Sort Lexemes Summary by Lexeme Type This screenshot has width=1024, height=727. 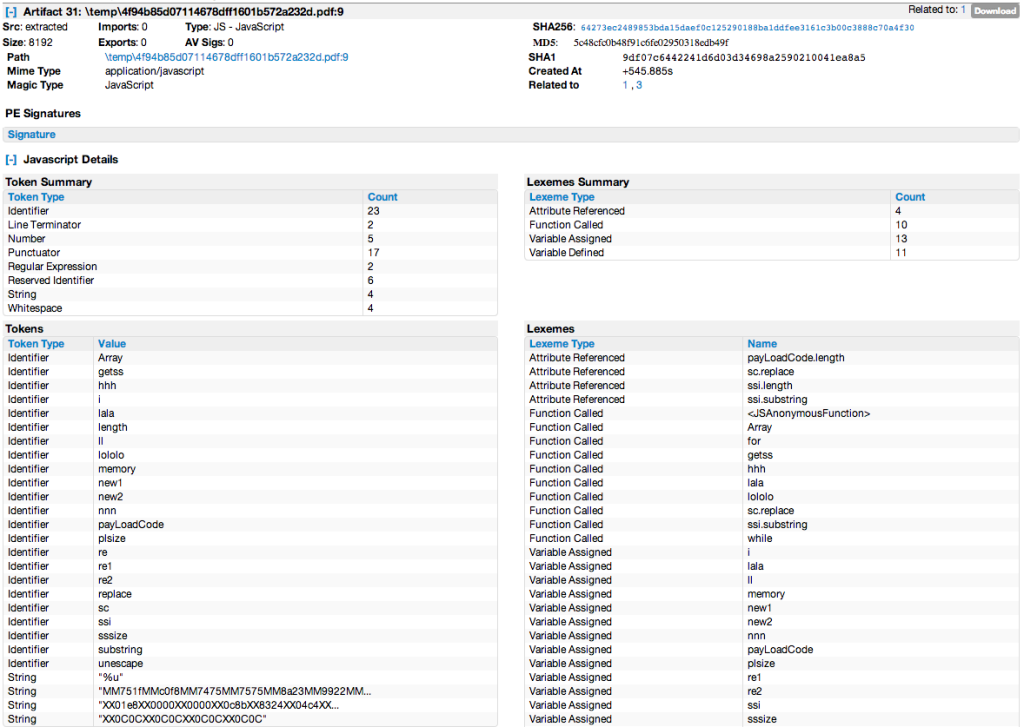point(561,197)
